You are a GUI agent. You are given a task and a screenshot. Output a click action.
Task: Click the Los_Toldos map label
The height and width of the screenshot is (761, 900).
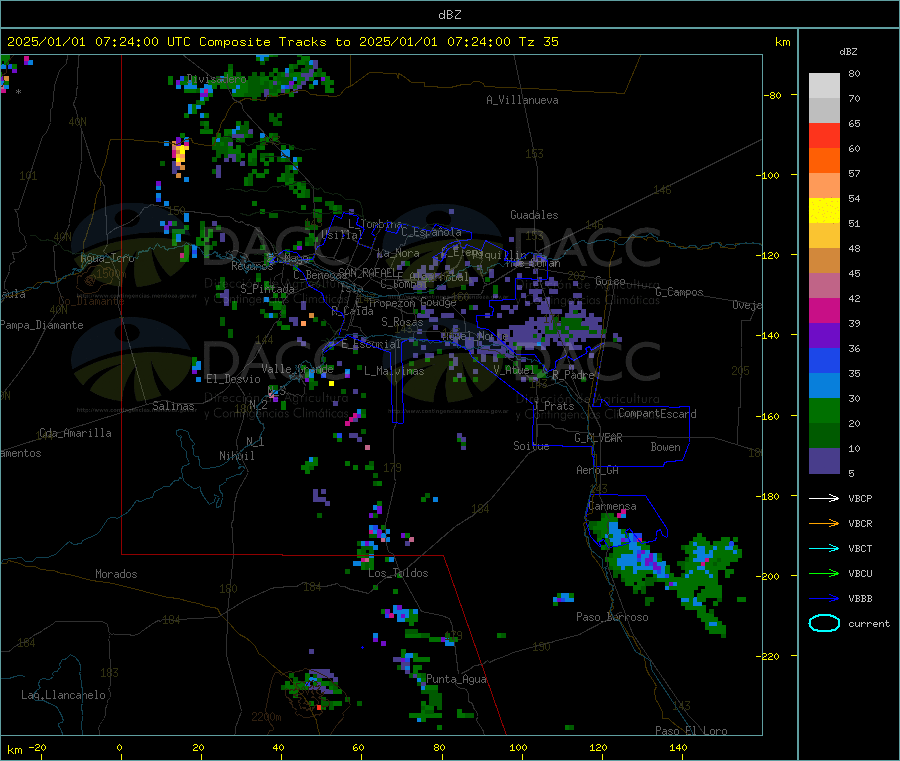(398, 573)
